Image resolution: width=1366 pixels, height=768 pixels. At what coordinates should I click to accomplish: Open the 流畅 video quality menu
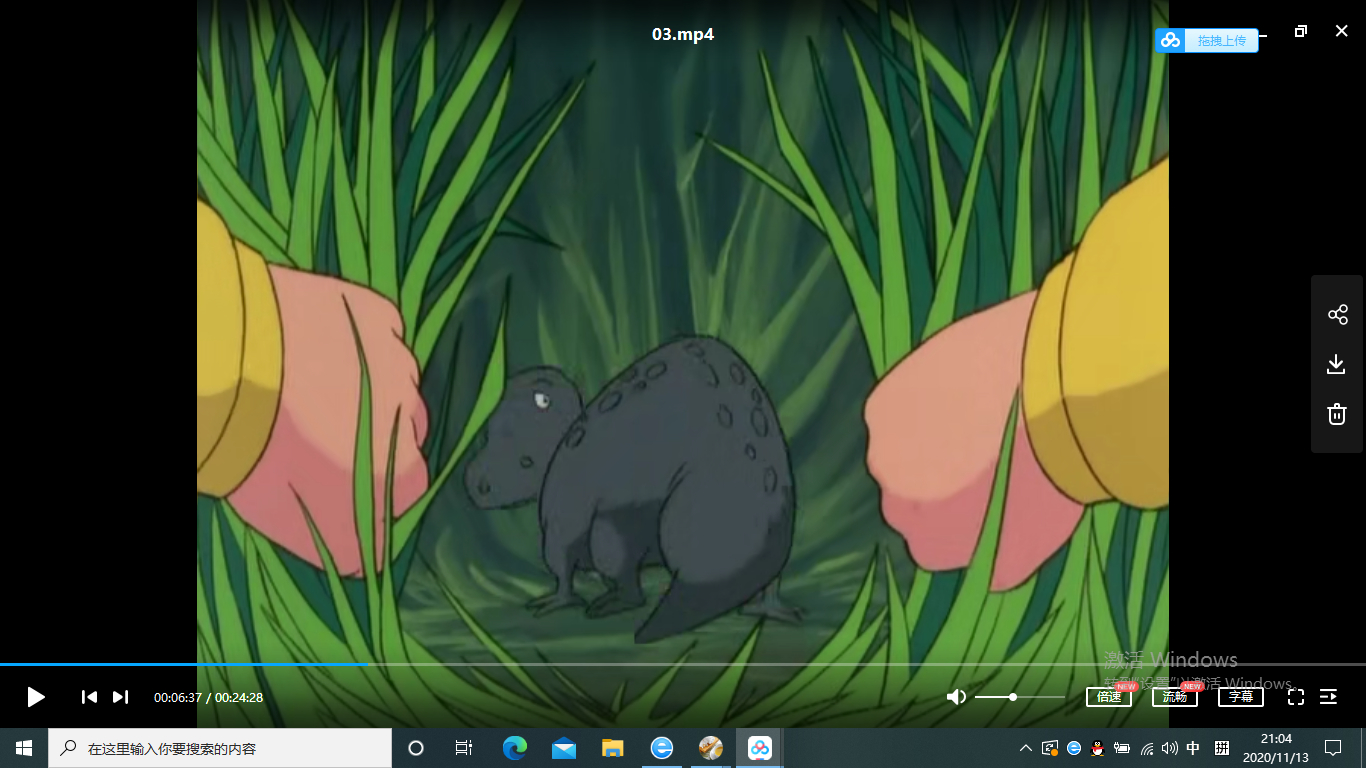[x=1175, y=697]
